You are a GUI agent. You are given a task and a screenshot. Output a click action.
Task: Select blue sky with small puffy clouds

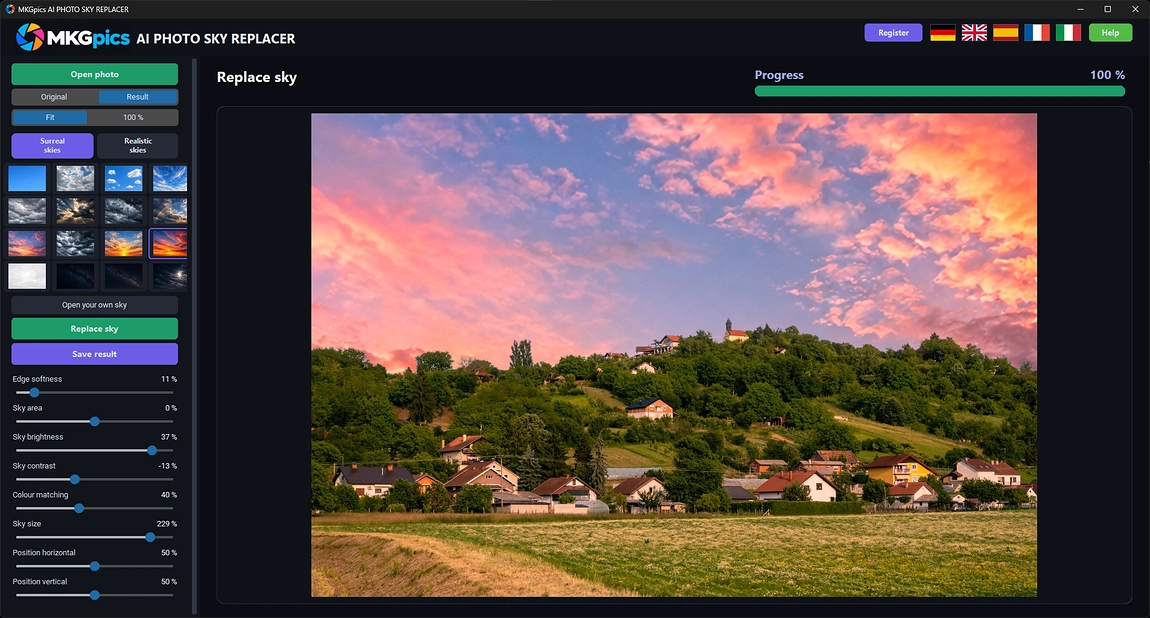click(123, 178)
